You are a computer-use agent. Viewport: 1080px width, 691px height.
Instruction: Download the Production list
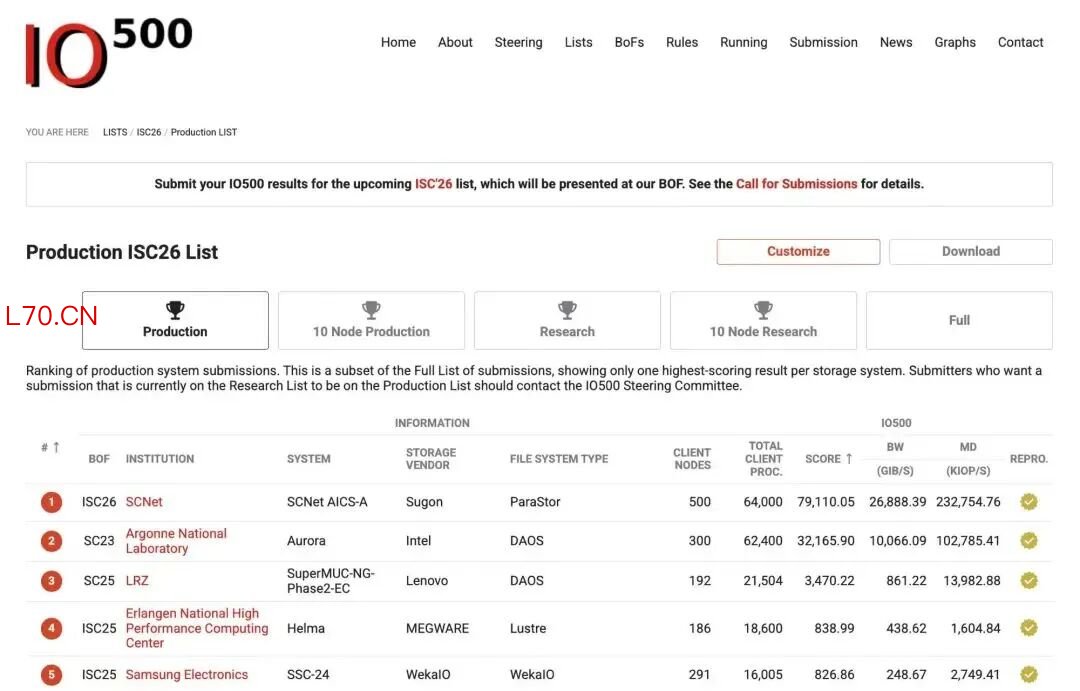coord(970,251)
